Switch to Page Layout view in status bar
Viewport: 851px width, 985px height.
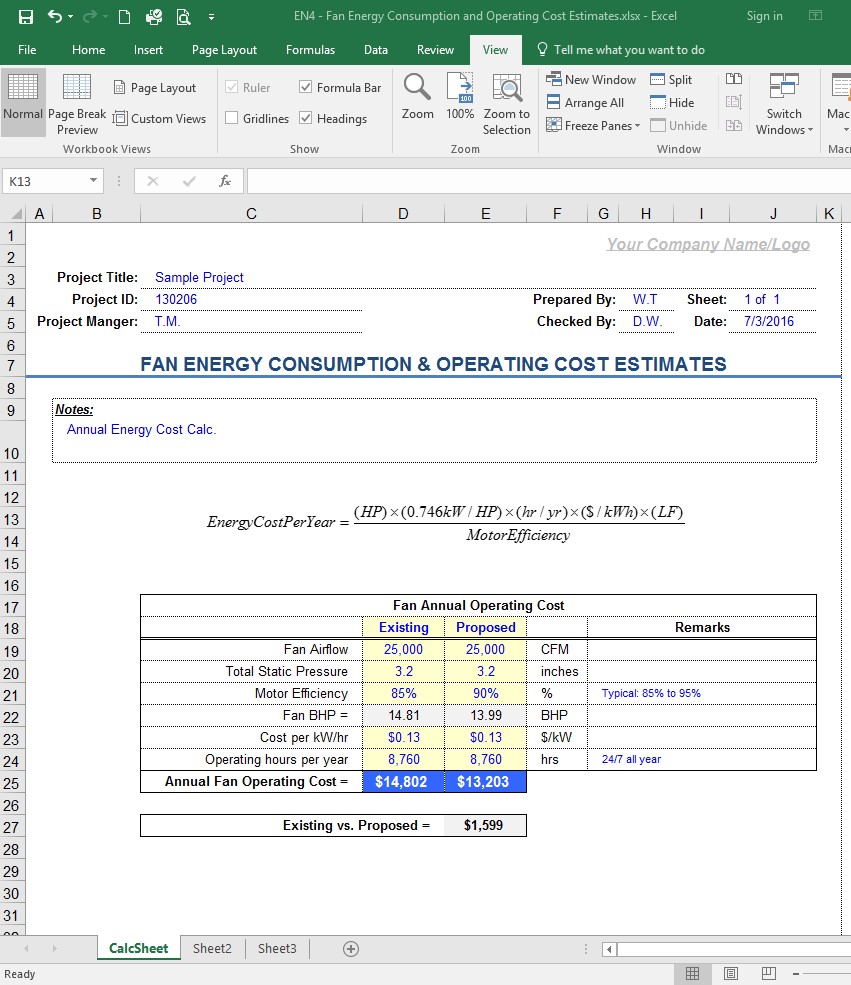point(731,974)
